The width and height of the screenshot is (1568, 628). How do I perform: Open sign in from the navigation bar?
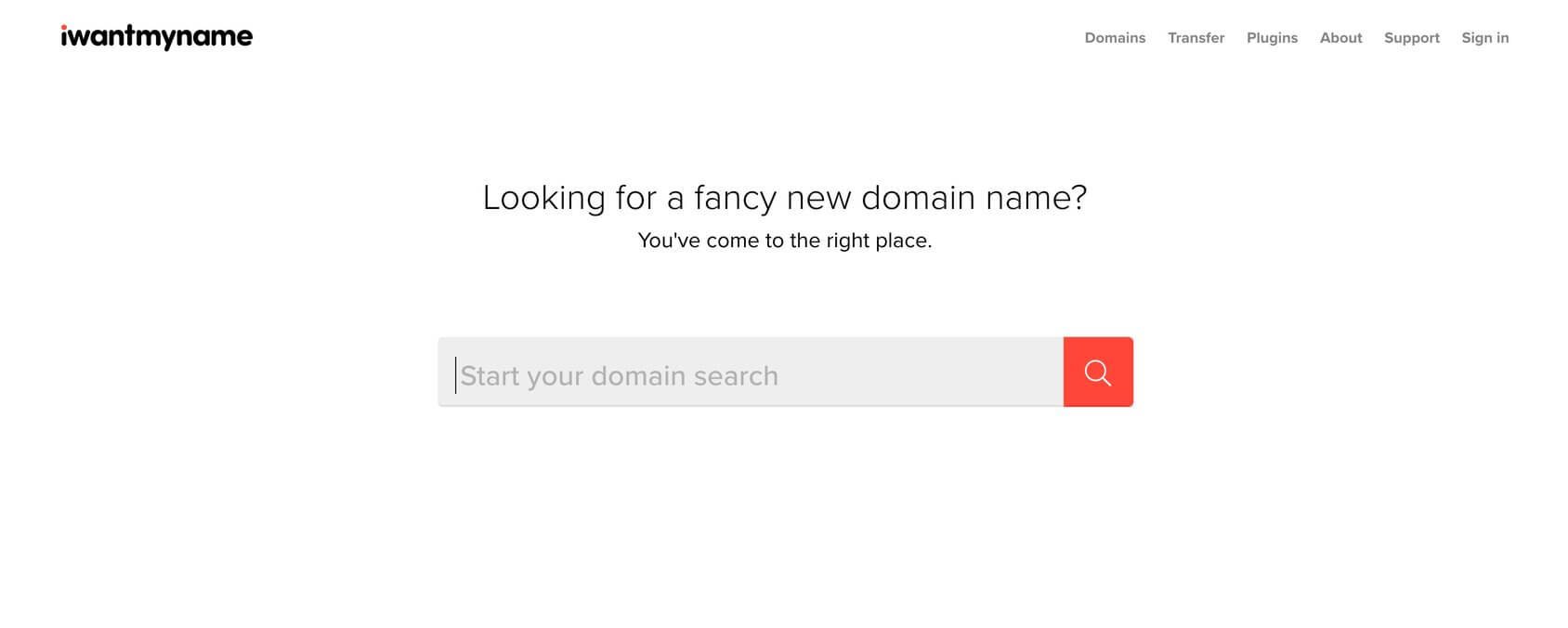point(1484,38)
